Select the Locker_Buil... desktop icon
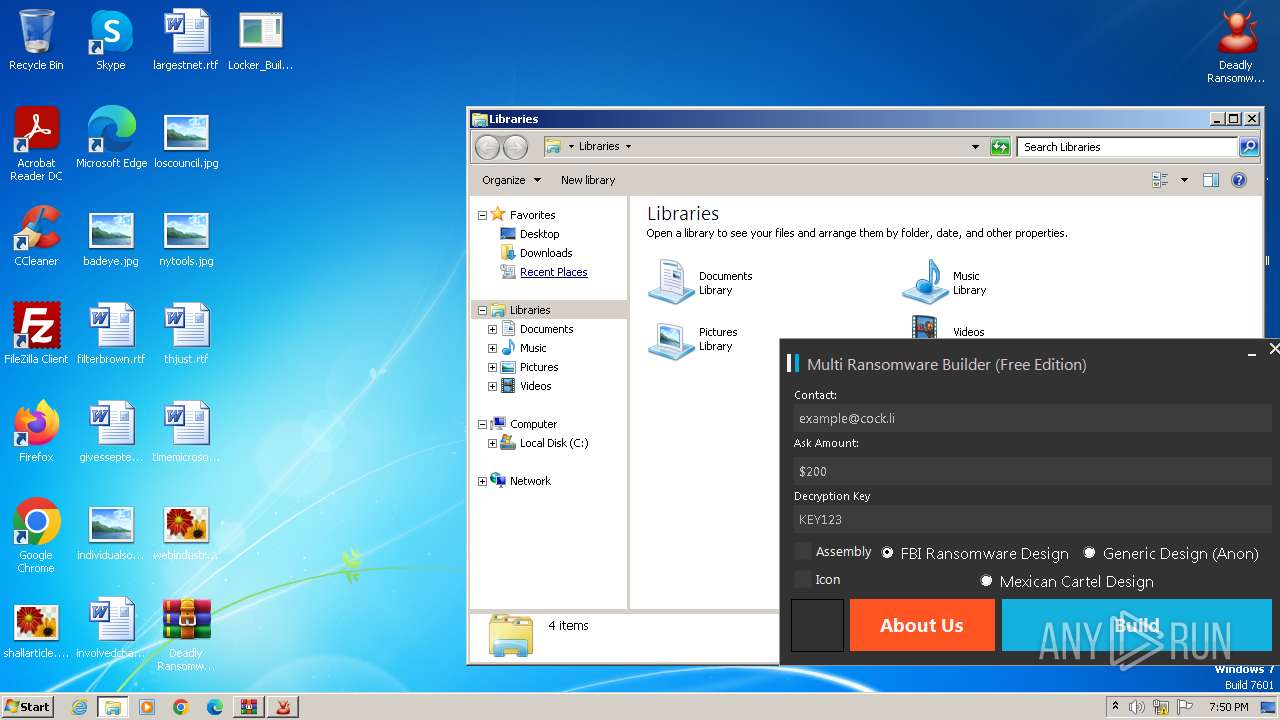1280x720 pixels. point(260,40)
